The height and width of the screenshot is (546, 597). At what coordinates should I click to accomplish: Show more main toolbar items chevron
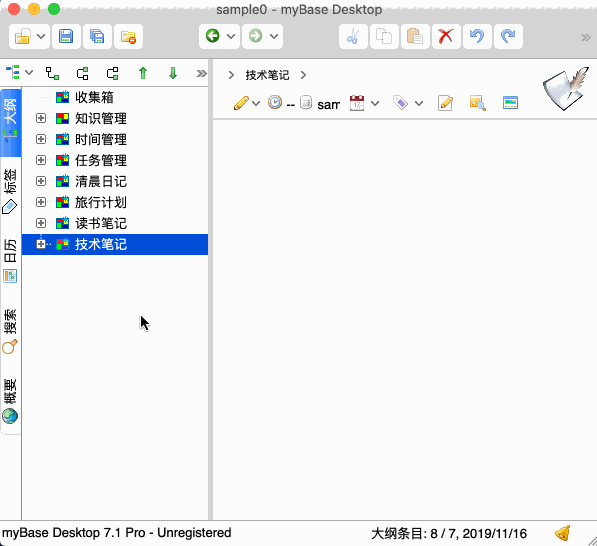pyautogui.click(x=585, y=37)
